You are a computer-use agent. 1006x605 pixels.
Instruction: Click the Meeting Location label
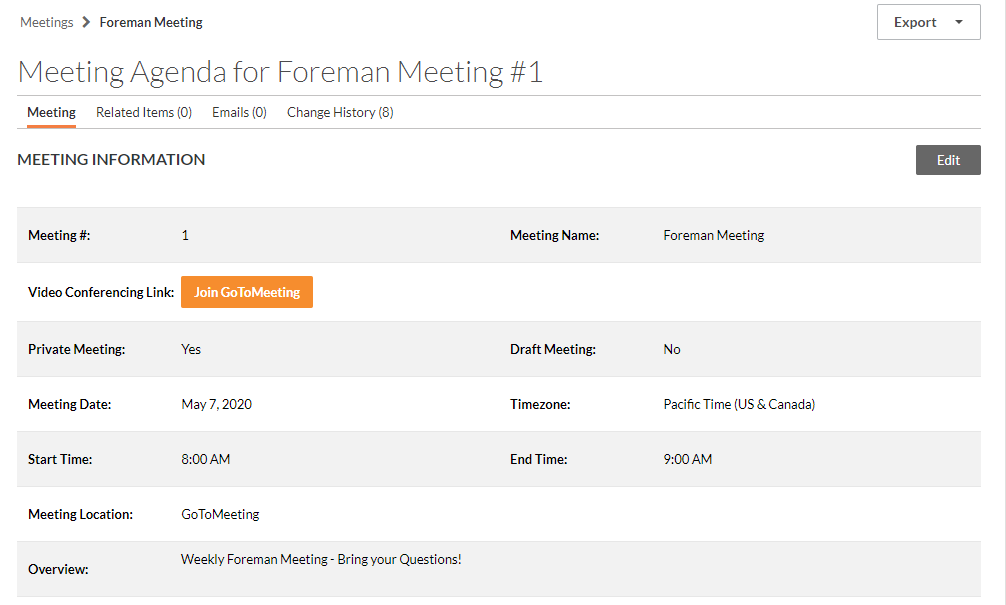point(80,515)
